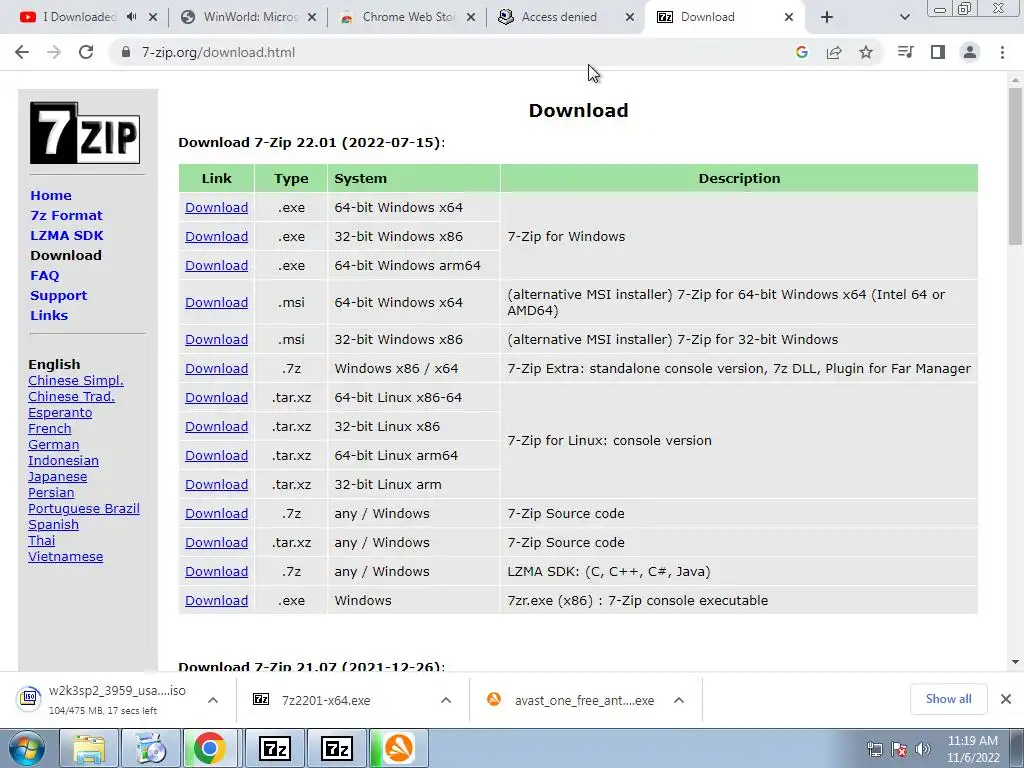1024x768 pixels.
Task: Share this page via the share icon
Action: point(834,52)
